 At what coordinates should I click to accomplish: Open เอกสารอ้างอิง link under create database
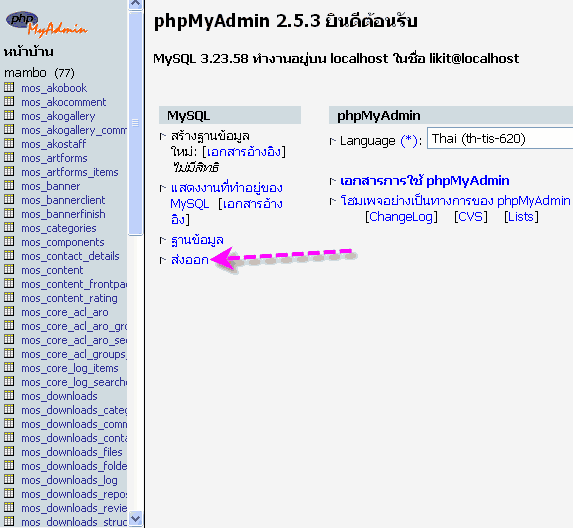tap(244, 152)
